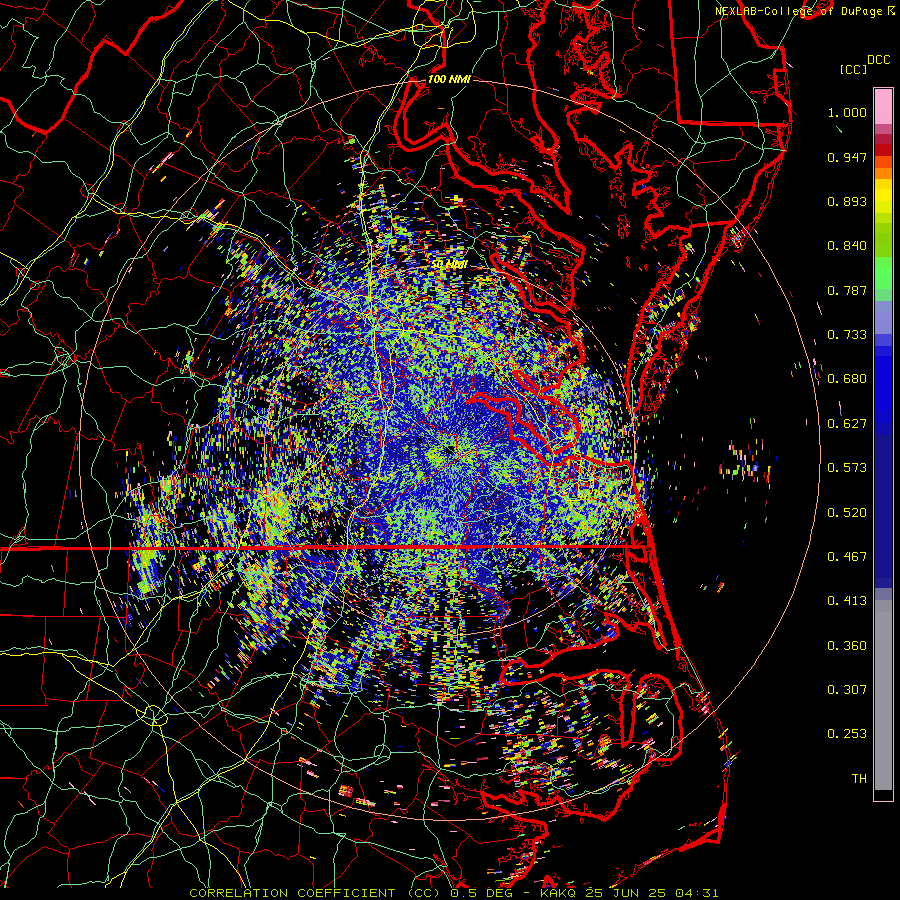This screenshot has width=900, height=900.
Task: Click the 50 NMI range ring label
Action: [449, 265]
